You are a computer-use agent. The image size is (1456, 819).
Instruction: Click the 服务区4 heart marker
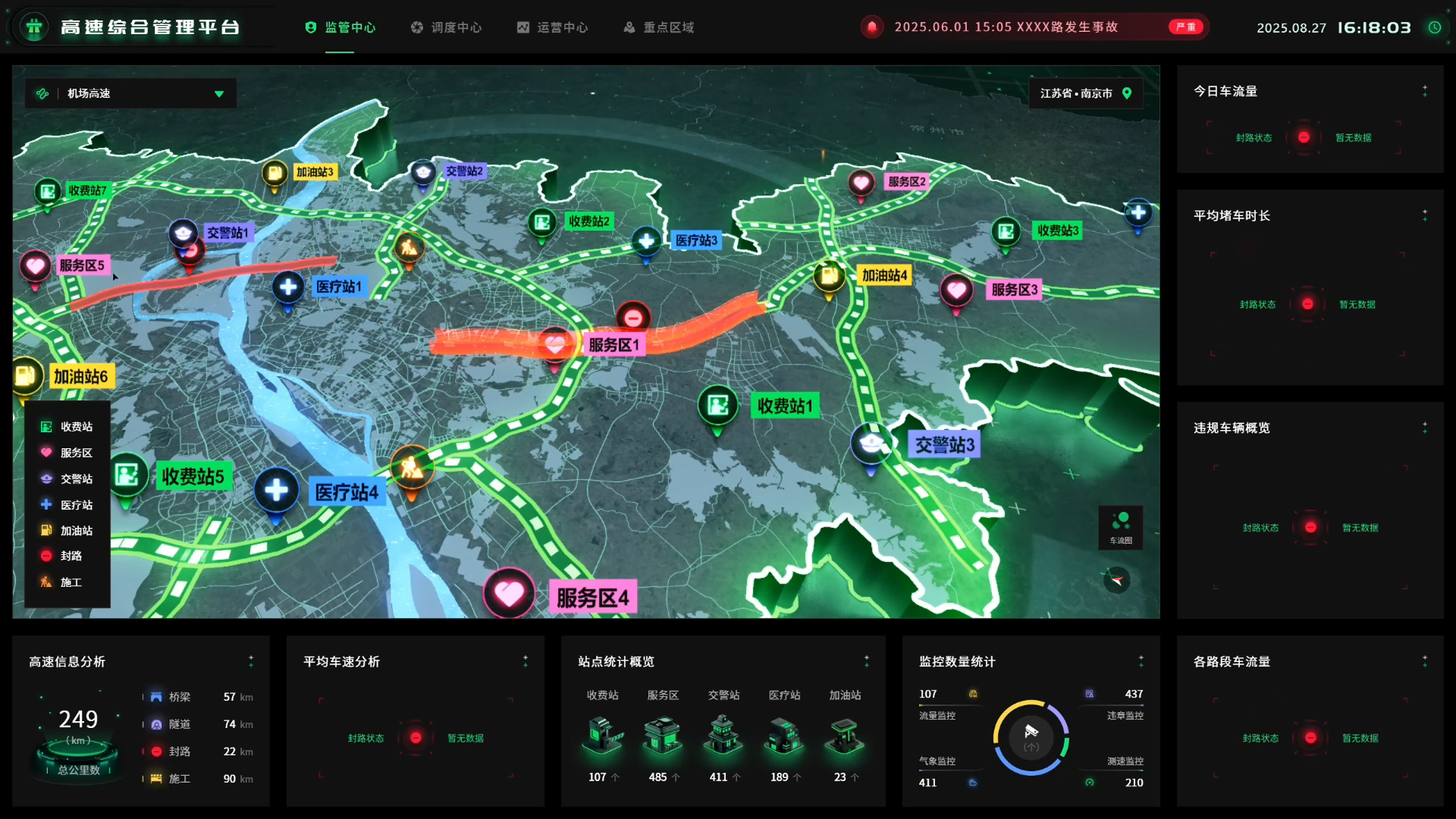(x=509, y=593)
